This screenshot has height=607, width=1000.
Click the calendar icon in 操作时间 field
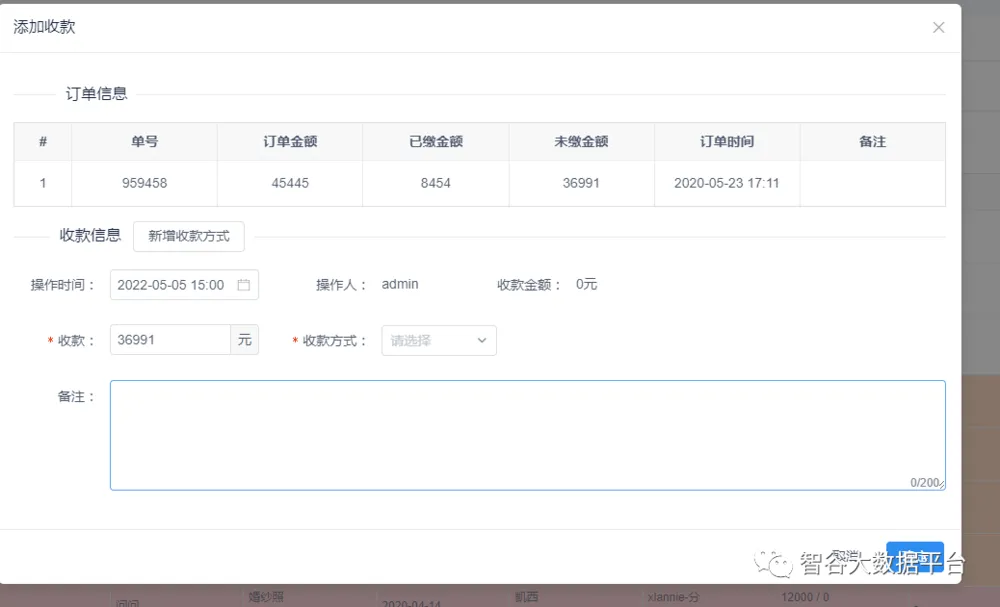243,285
